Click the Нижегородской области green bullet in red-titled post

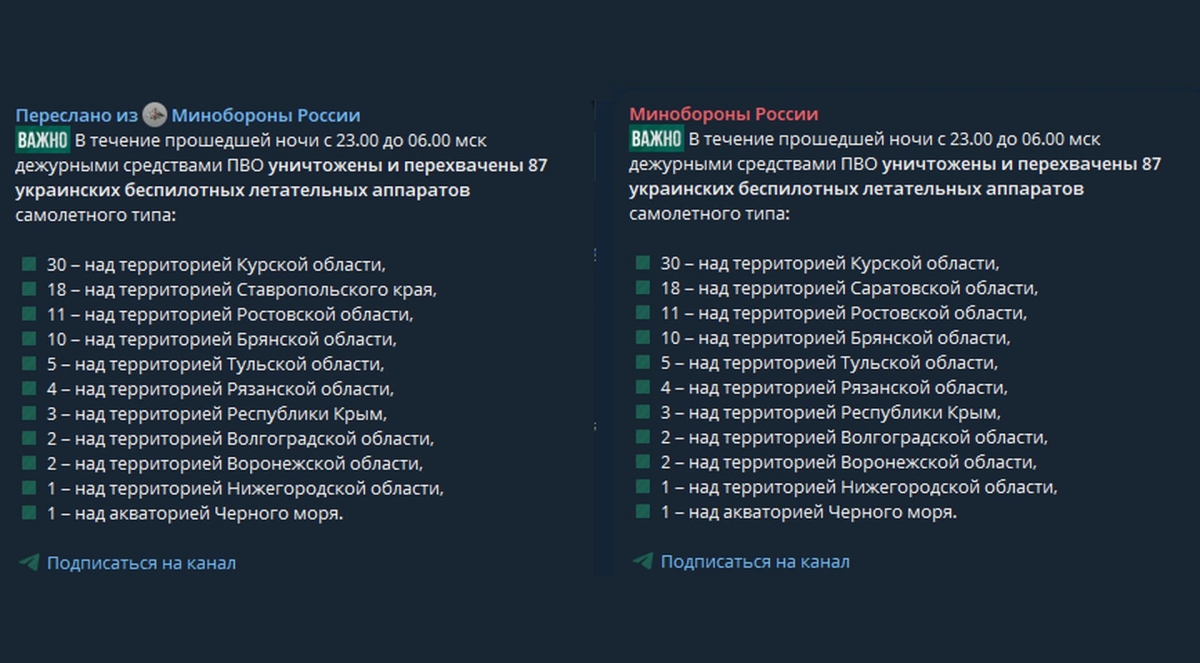coord(643,487)
